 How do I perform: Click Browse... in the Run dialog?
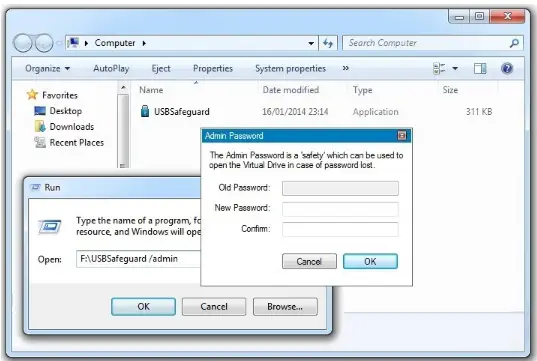coord(285,306)
